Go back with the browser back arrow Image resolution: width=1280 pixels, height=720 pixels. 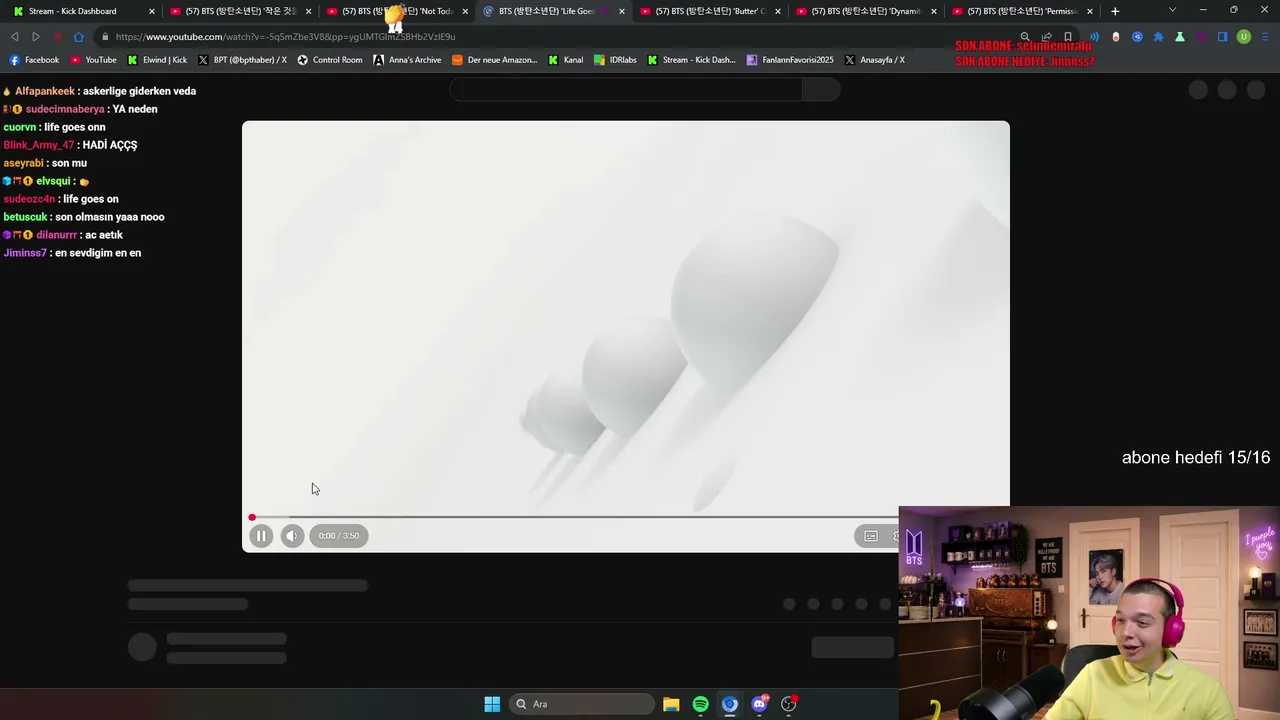tap(14, 37)
